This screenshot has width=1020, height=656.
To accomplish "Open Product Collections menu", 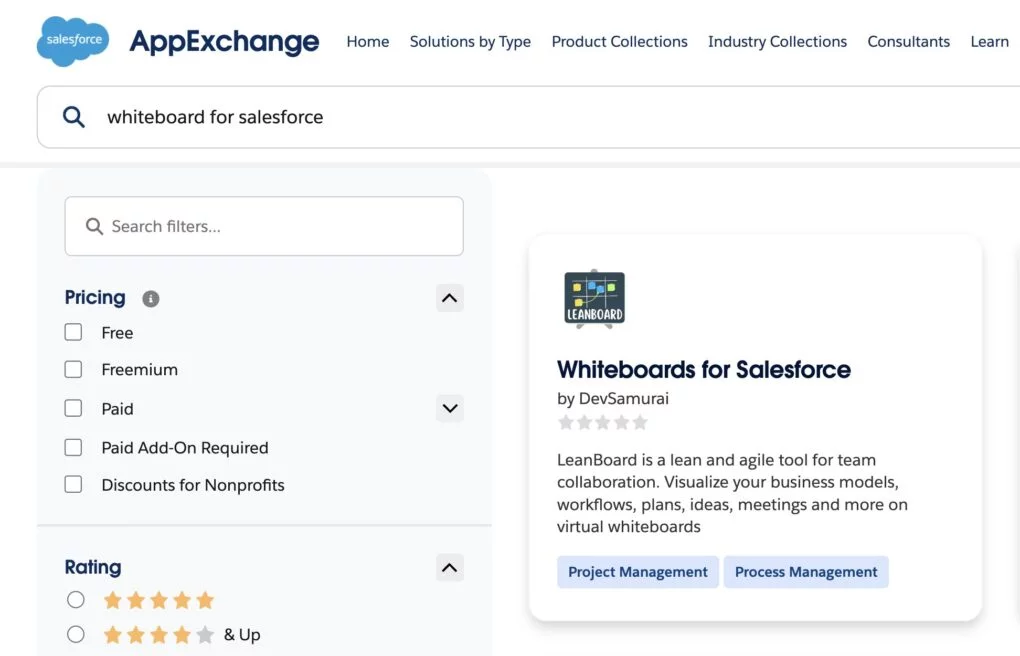I will pos(619,42).
